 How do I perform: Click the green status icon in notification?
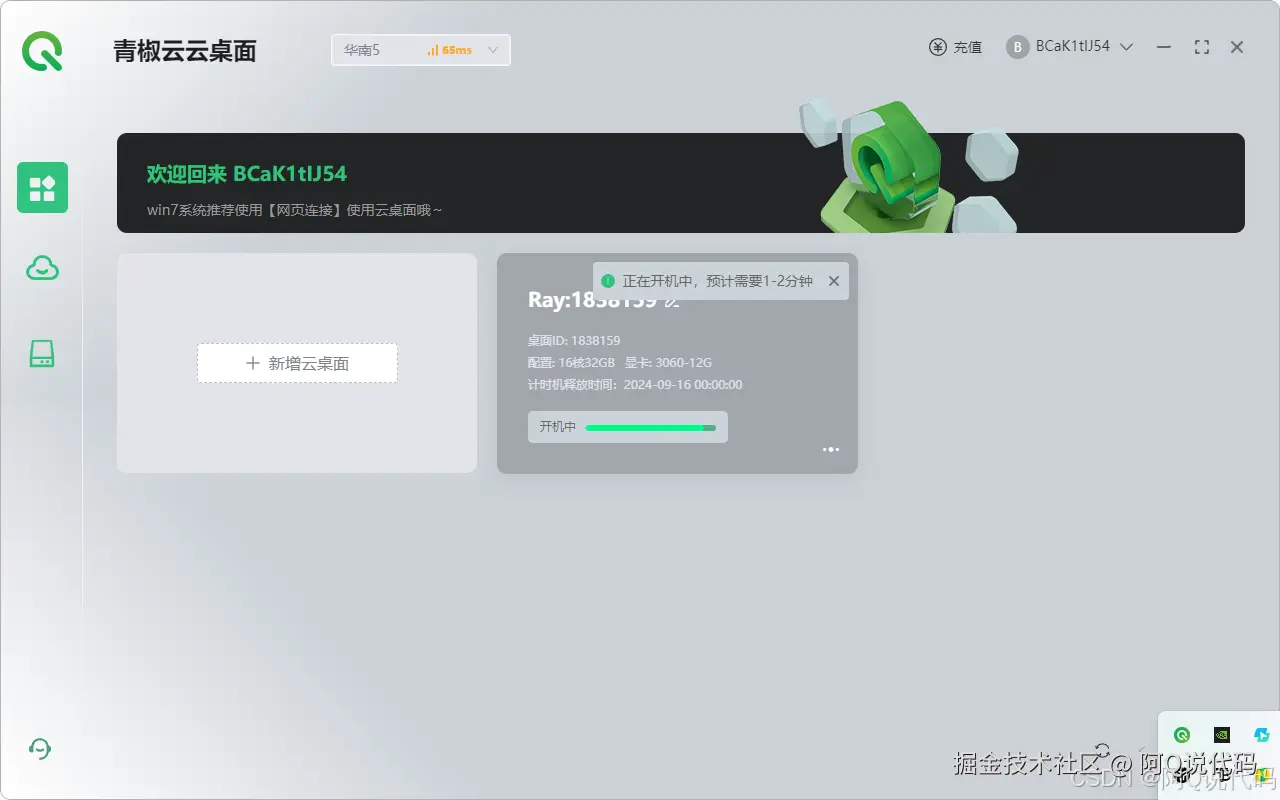(608, 281)
